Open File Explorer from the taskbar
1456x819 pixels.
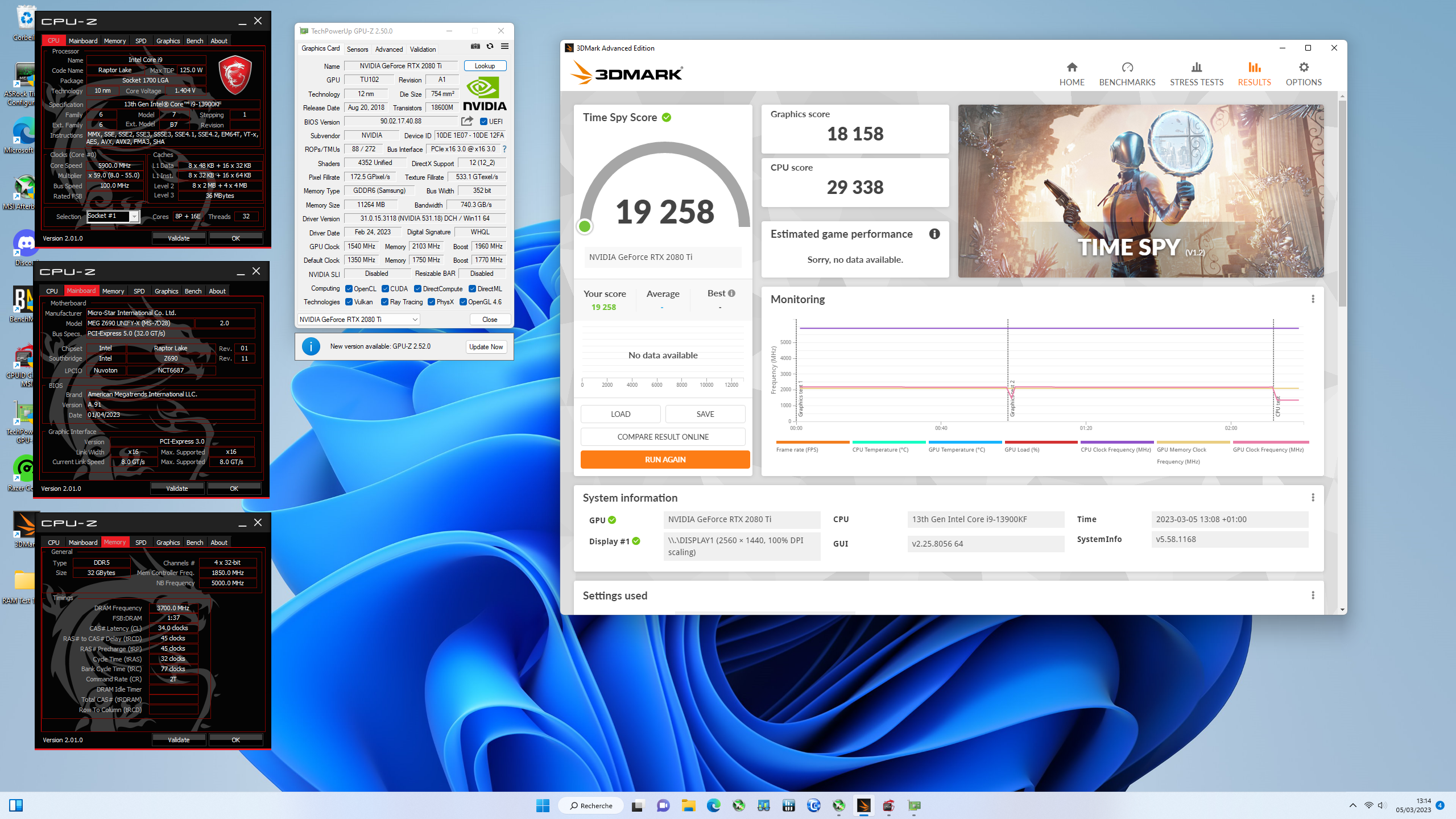click(x=689, y=805)
